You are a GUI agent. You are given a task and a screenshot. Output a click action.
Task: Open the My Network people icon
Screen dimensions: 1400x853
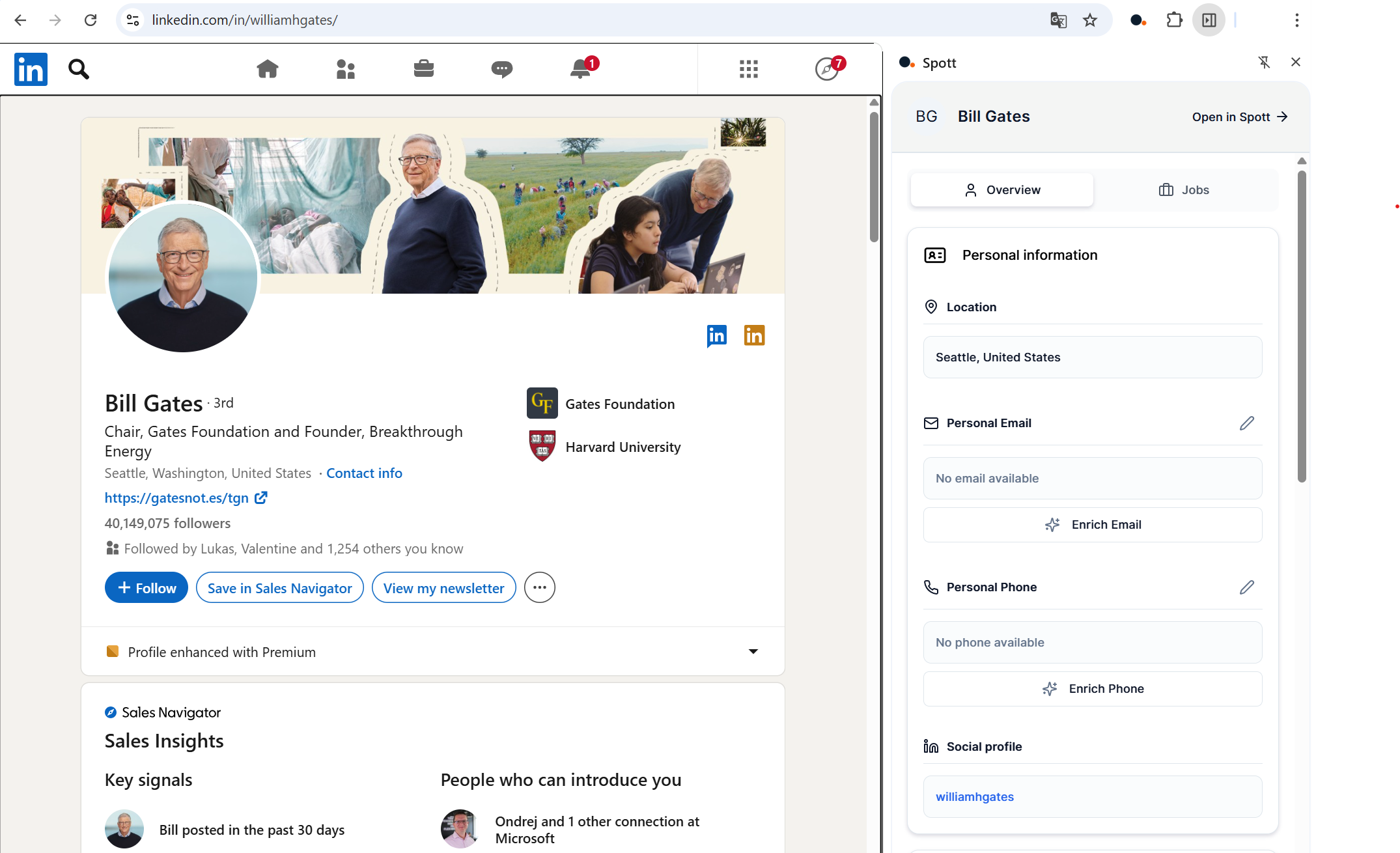click(x=345, y=69)
